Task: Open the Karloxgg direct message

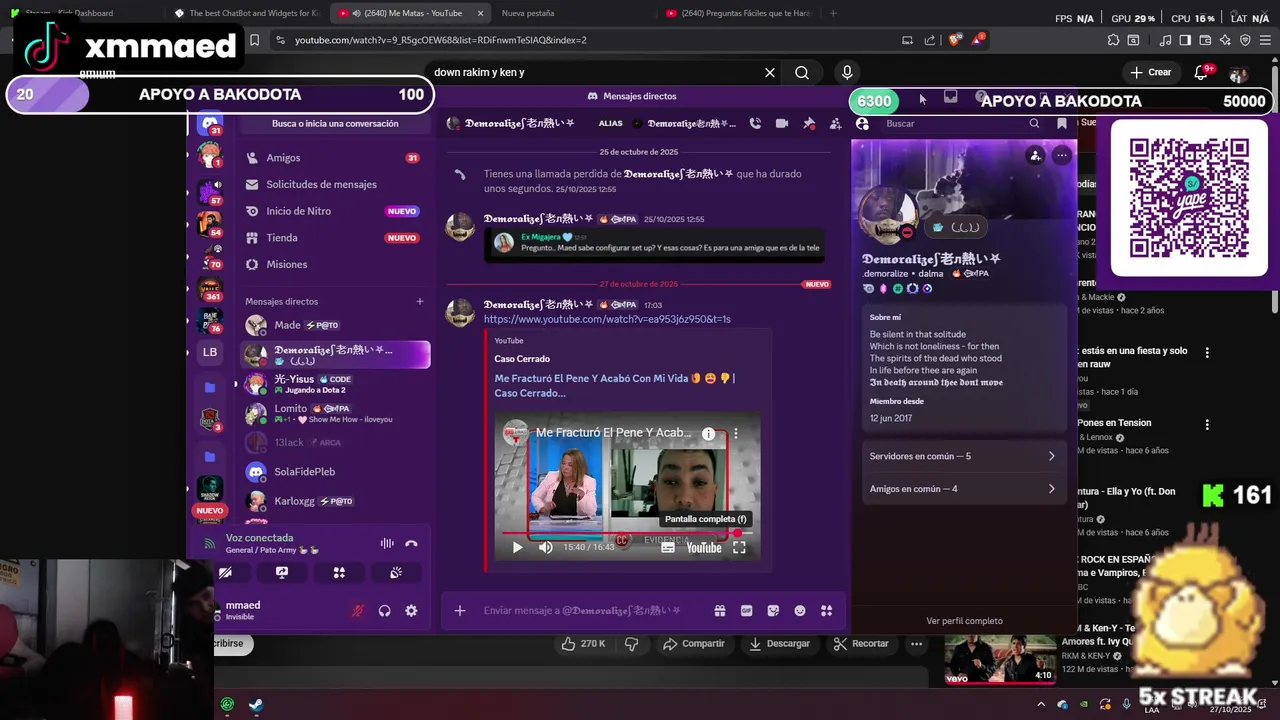Action: [335, 501]
